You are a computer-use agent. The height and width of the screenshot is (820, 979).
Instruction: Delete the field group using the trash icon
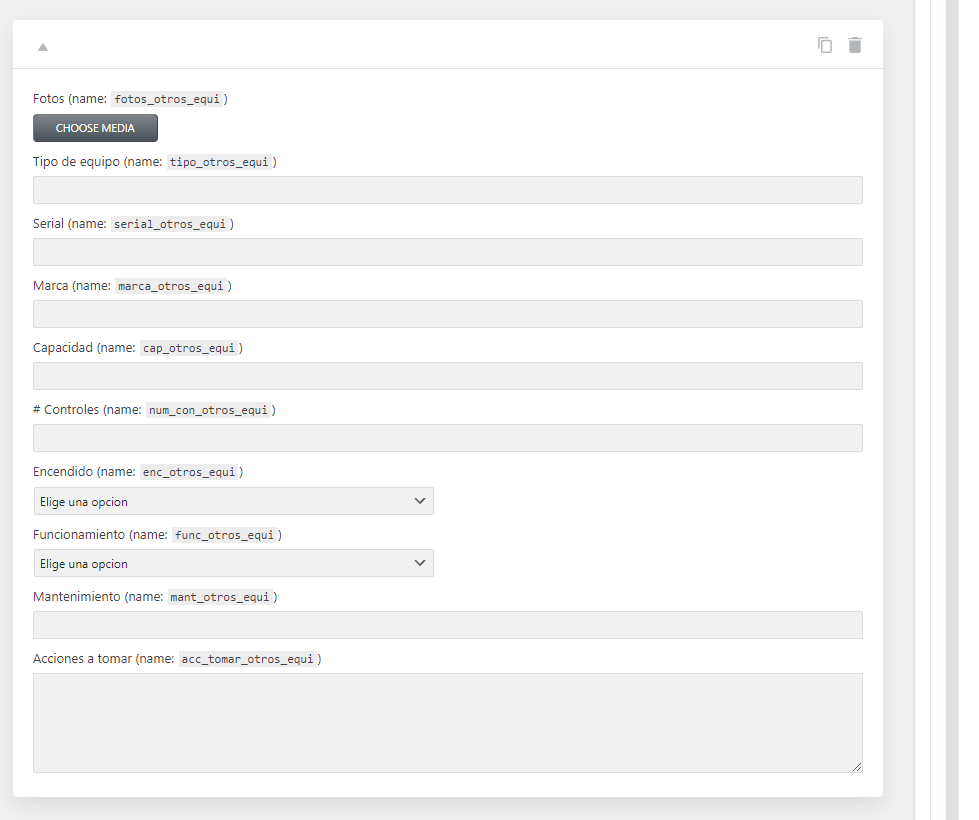click(855, 45)
